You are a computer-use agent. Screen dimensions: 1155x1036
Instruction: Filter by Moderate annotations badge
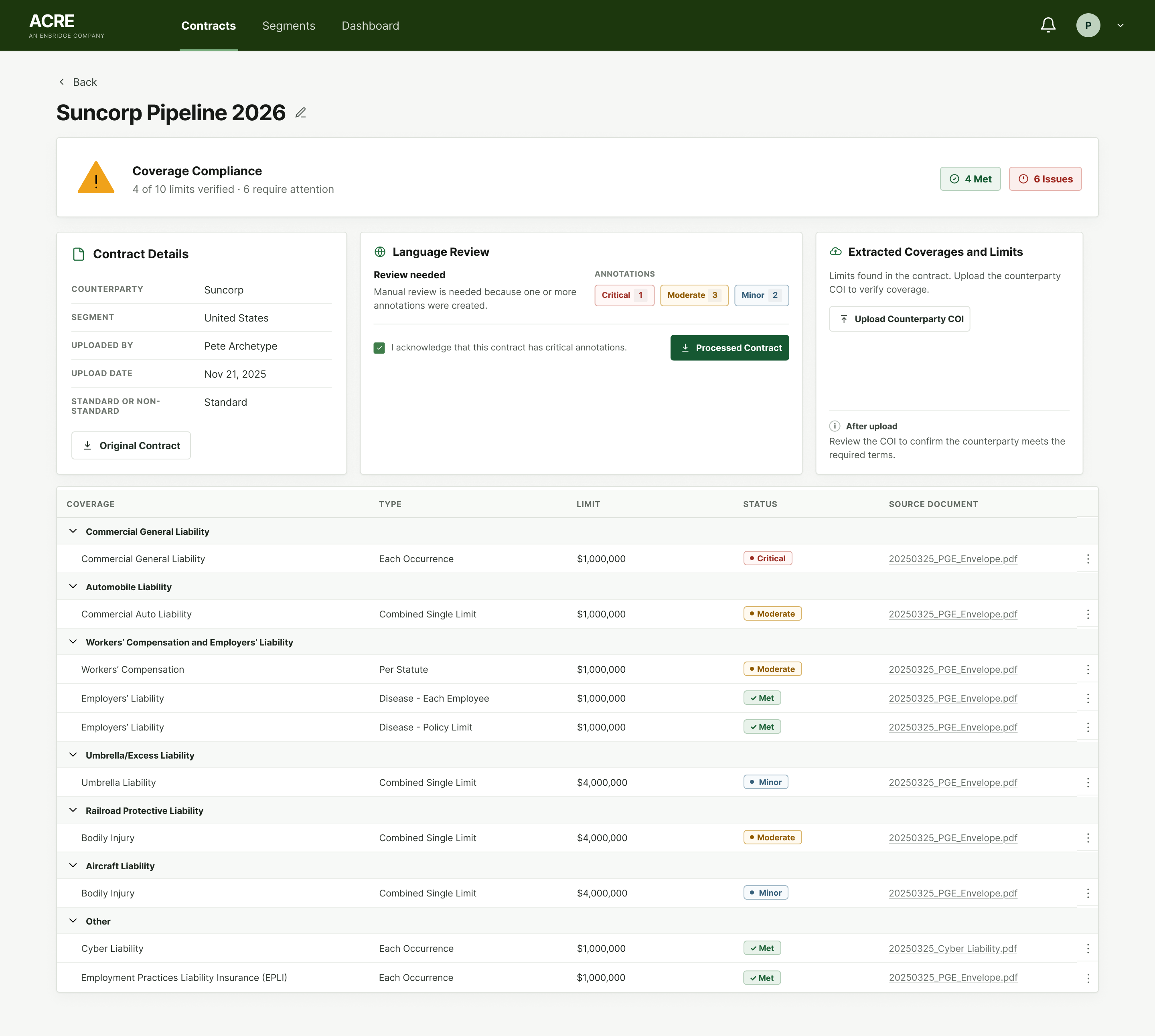click(694, 295)
